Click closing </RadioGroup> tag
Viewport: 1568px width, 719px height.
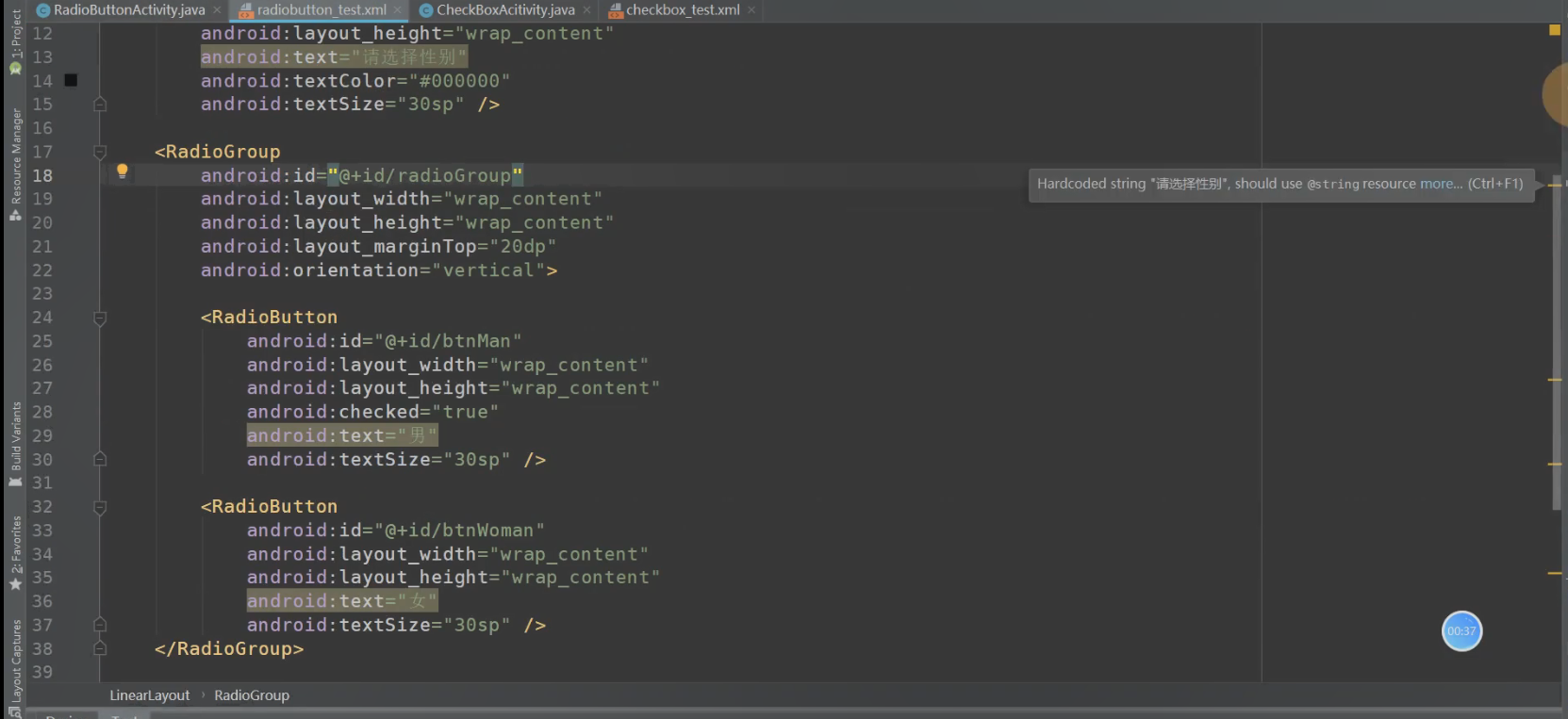(x=229, y=648)
